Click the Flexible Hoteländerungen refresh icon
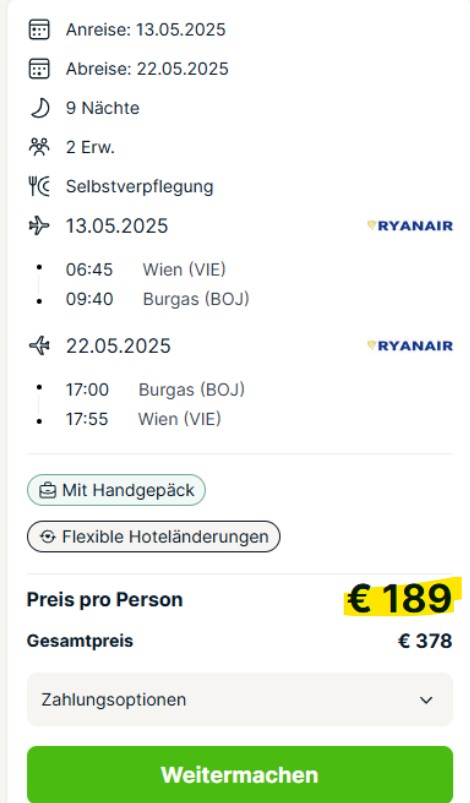The image size is (470, 803). click(x=48, y=537)
